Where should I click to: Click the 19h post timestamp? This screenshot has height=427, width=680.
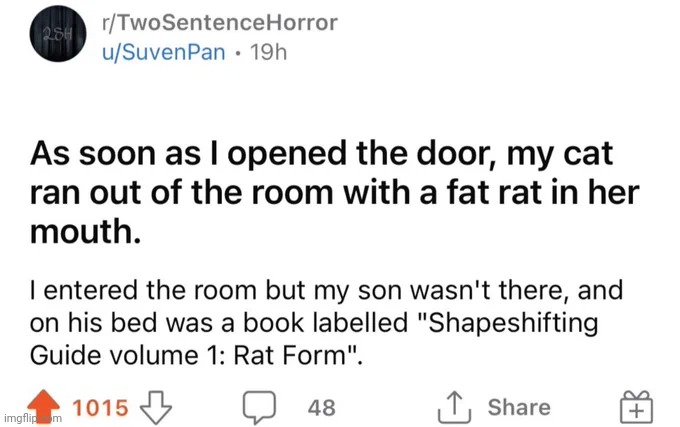[268, 52]
